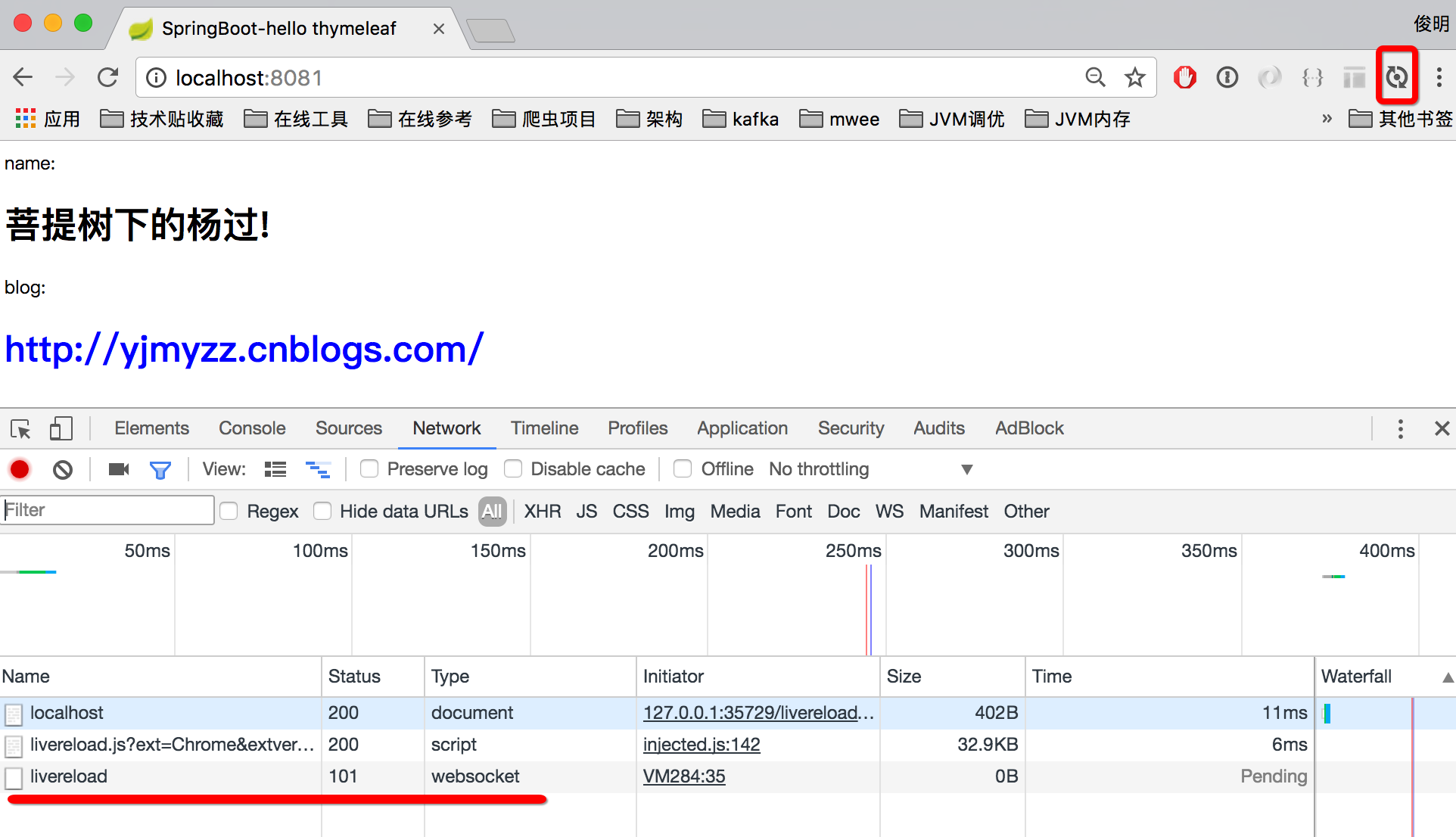Click the network Filter text field
Screen dimensions: 1456x837
(x=107, y=510)
